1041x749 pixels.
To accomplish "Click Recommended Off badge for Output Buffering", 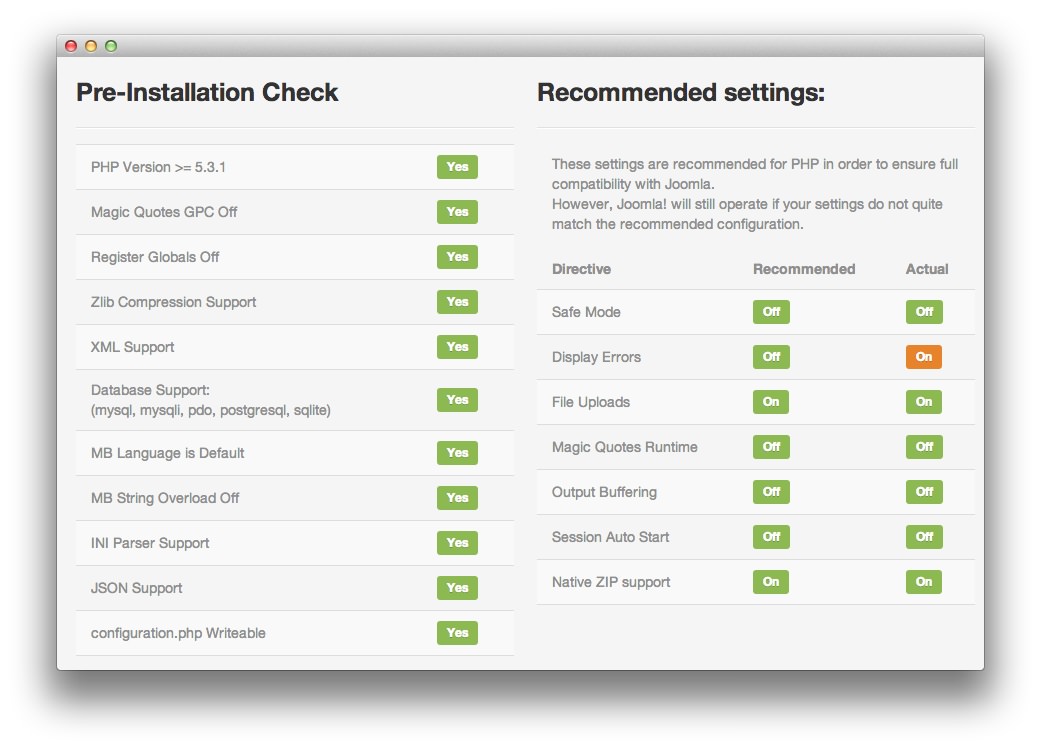I will tap(771, 492).
